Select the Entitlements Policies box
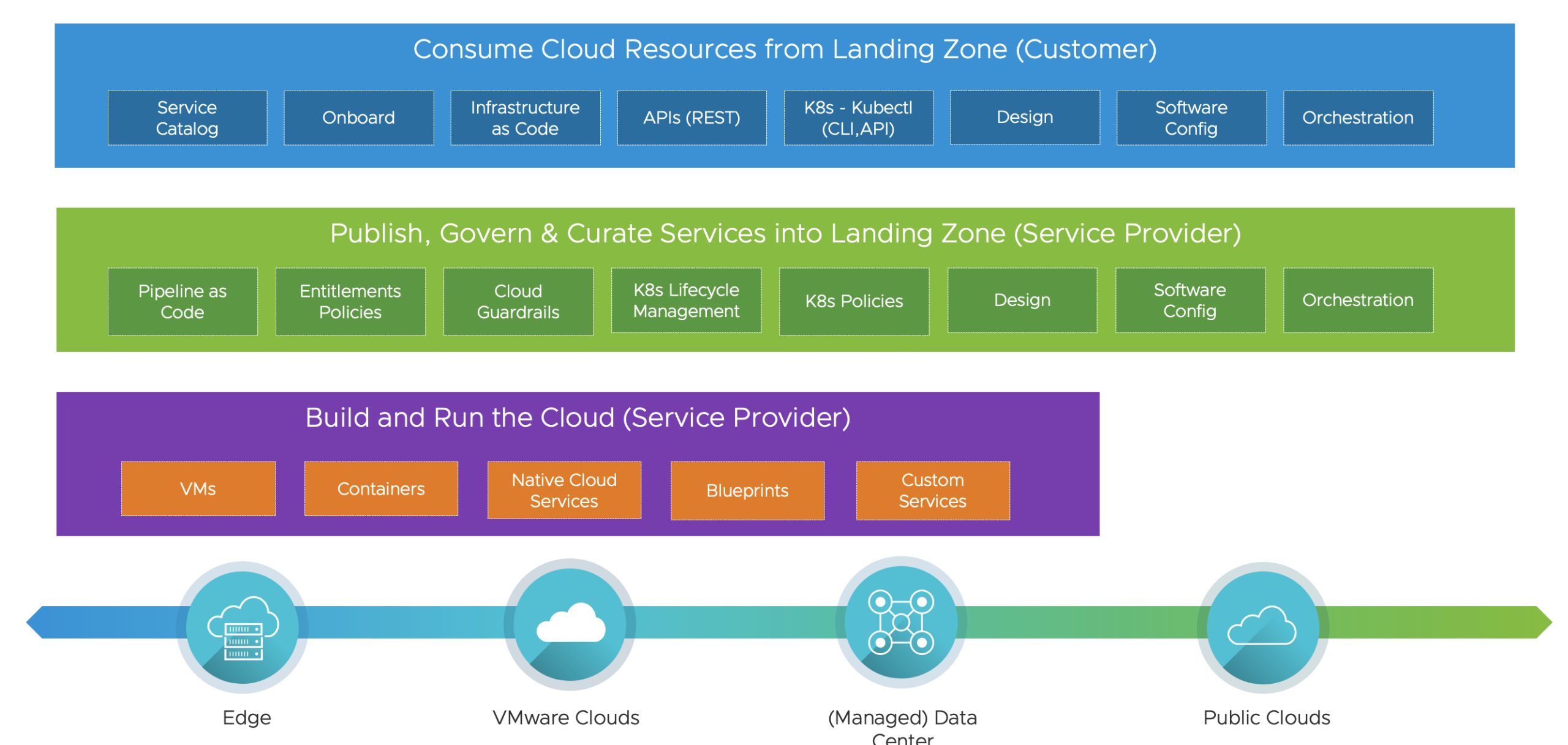 click(x=350, y=301)
